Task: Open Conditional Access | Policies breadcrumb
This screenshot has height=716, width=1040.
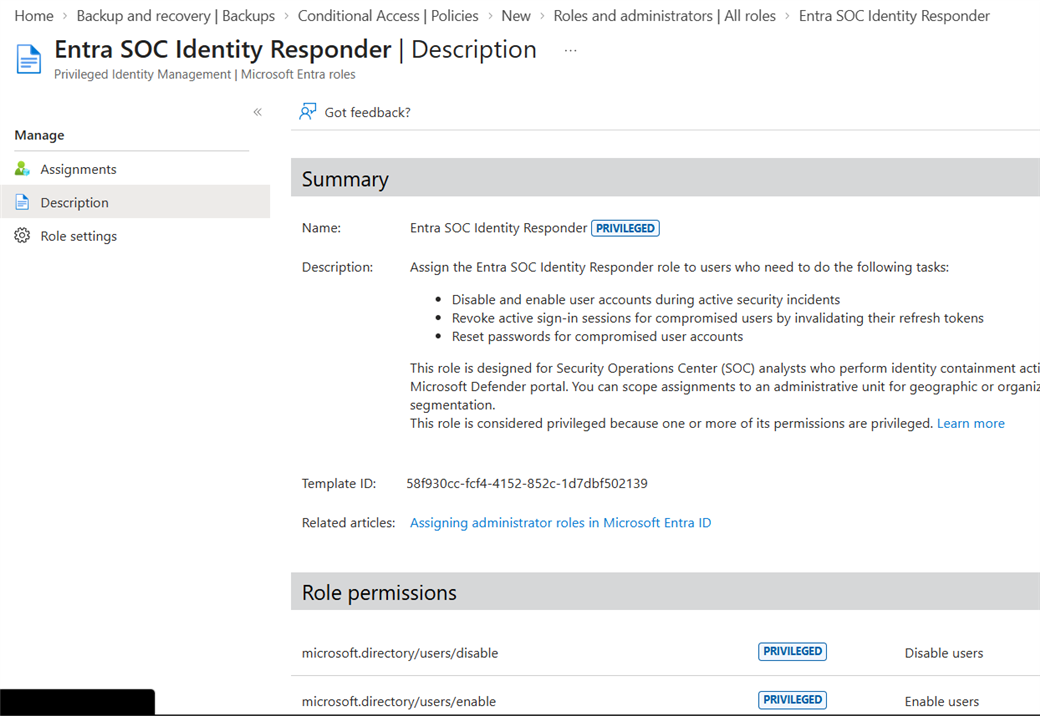Action: click(388, 15)
